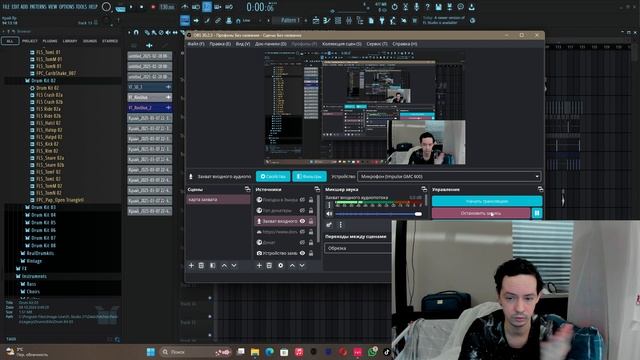Image resolution: width=640 pixels, height=360 pixels.
Task: Pop out the Источники dock panel
Action: [317, 189]
